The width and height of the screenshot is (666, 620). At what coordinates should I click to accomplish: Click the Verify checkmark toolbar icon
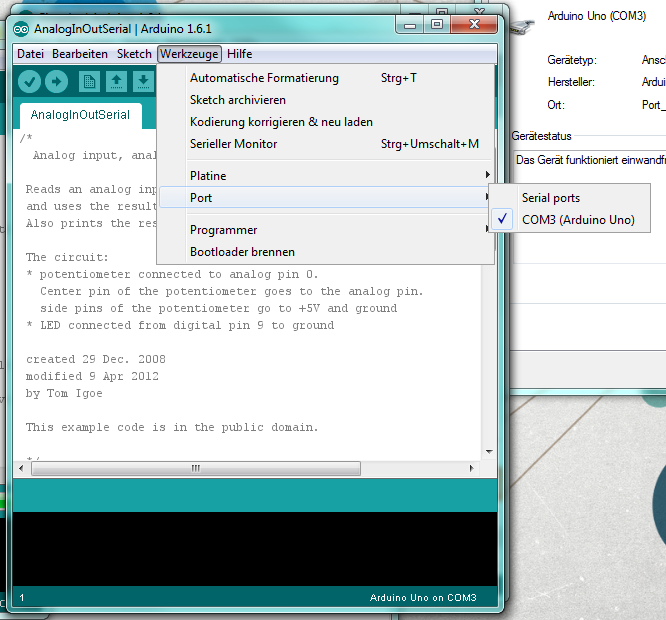click(x=29, y=82)
